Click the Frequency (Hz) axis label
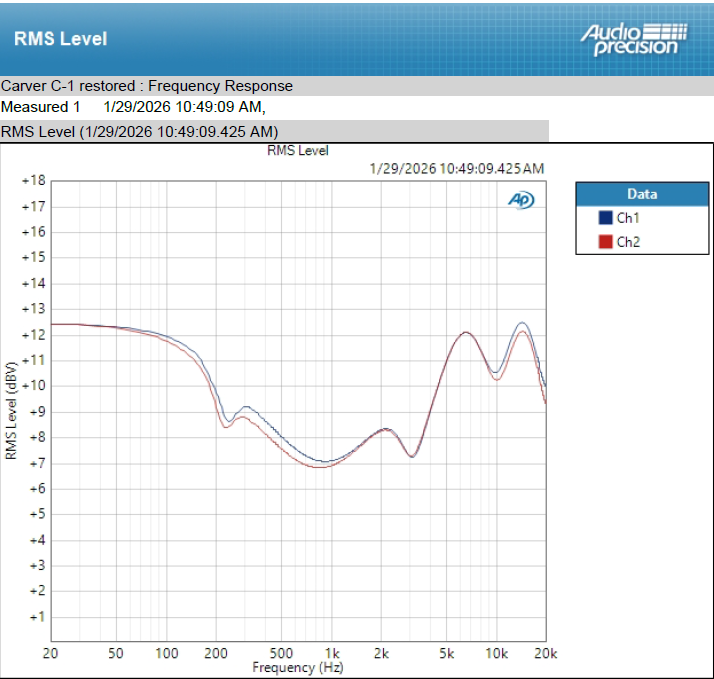The width and height of the screenshot is (714, 679). pyautogui.click(x=298, y=668)
